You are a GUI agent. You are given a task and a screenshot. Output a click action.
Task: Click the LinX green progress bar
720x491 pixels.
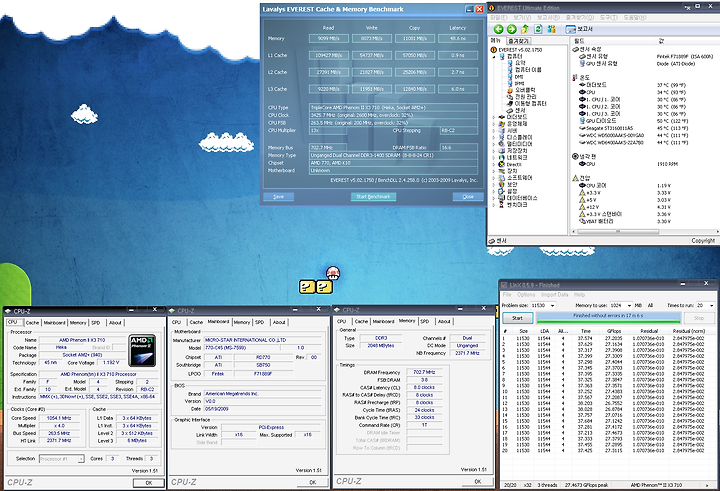[x=608, y=317]
